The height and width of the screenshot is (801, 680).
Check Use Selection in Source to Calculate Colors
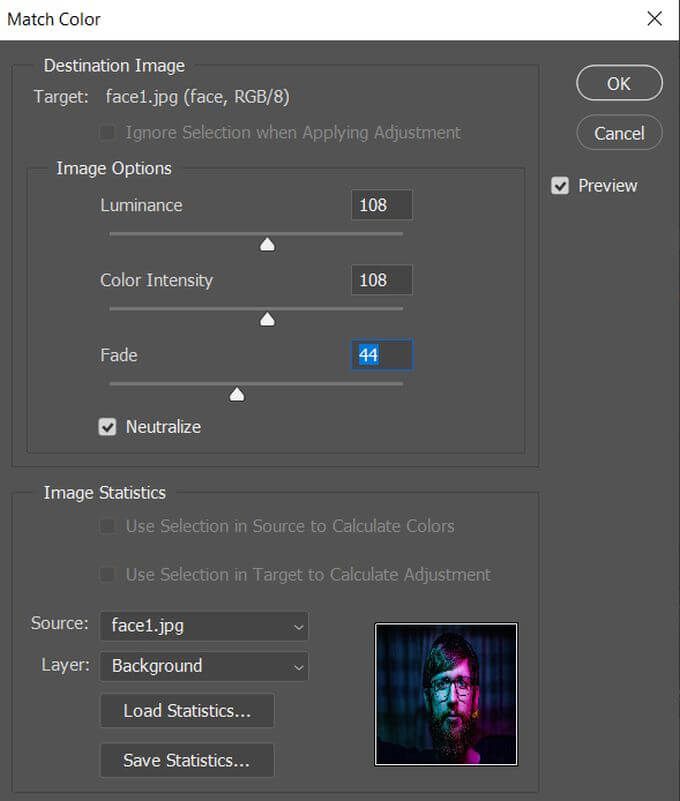pos(108,526)
